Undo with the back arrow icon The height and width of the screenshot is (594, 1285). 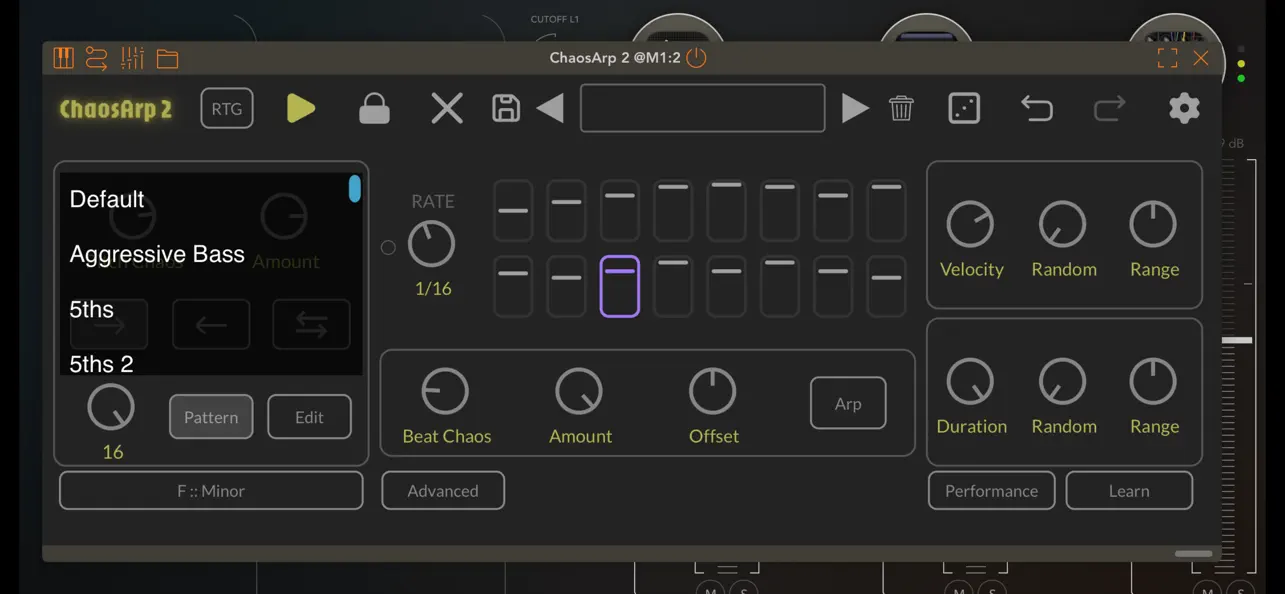point(1036,108)
